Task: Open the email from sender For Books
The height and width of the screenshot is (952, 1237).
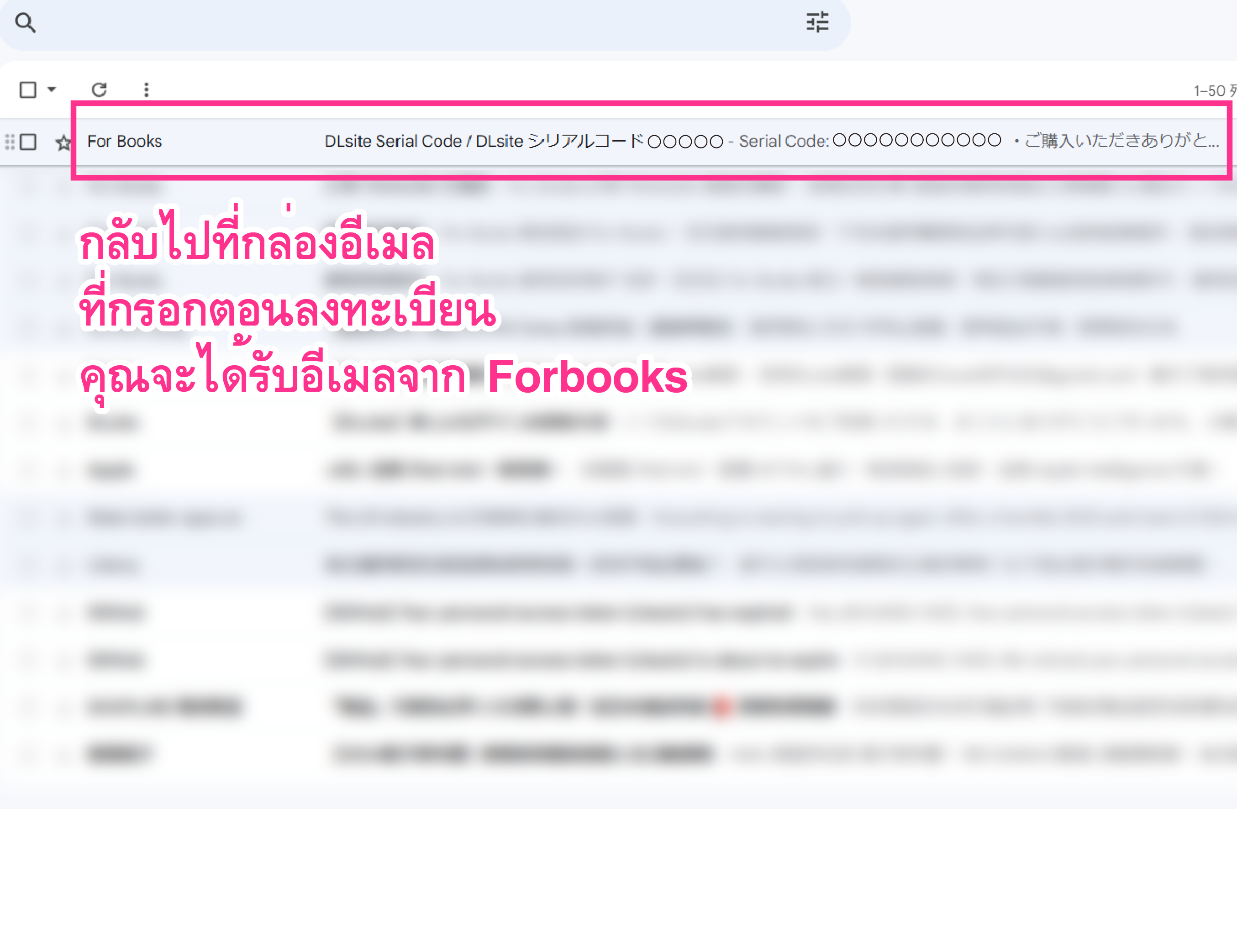Action: [125, 142]
